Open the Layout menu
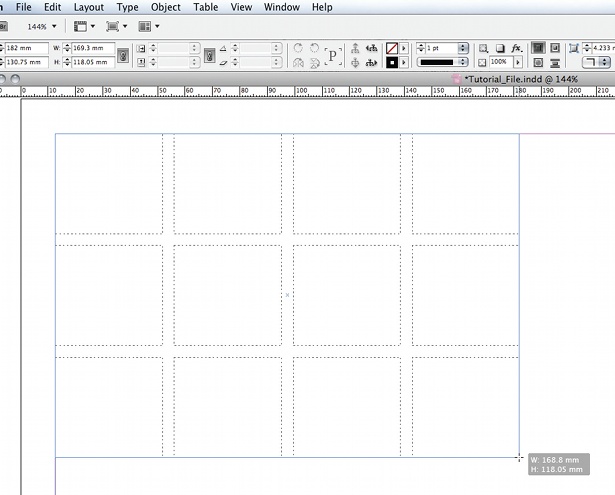The height and width of the screenshot is (495, 615). [x=89, y=7]
